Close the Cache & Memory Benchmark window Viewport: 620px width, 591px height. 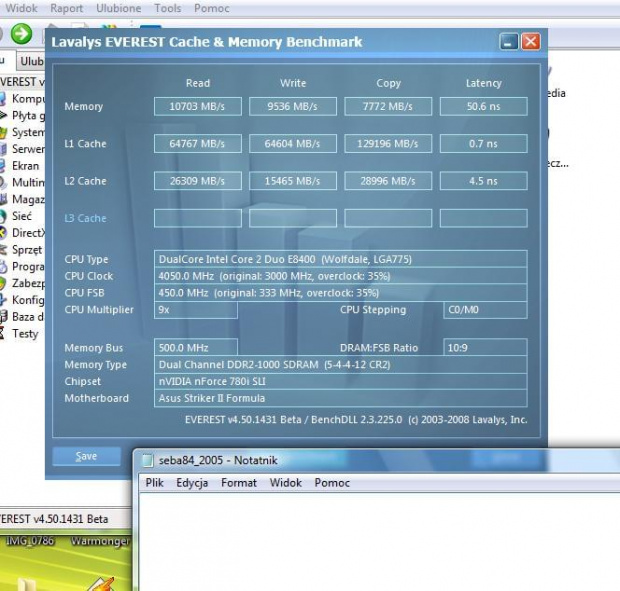coord(530,41)
